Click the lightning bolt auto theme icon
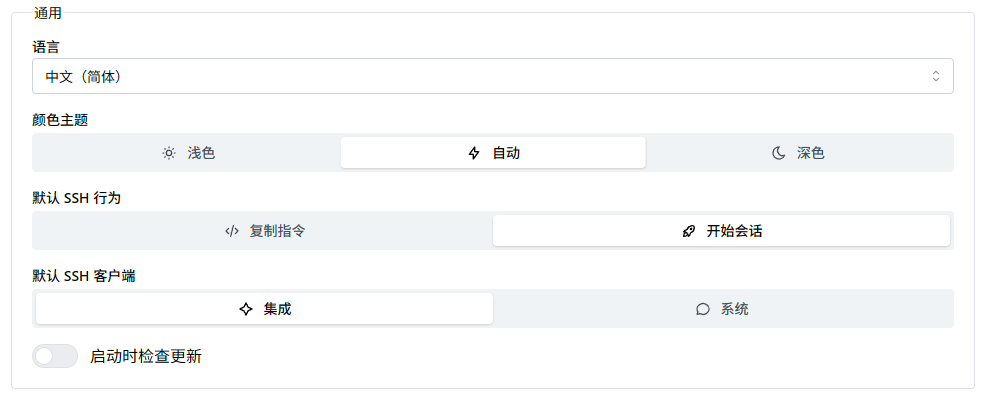Image resolution: width=985 pixels, height=401 pixels. [x=474, y=153]
